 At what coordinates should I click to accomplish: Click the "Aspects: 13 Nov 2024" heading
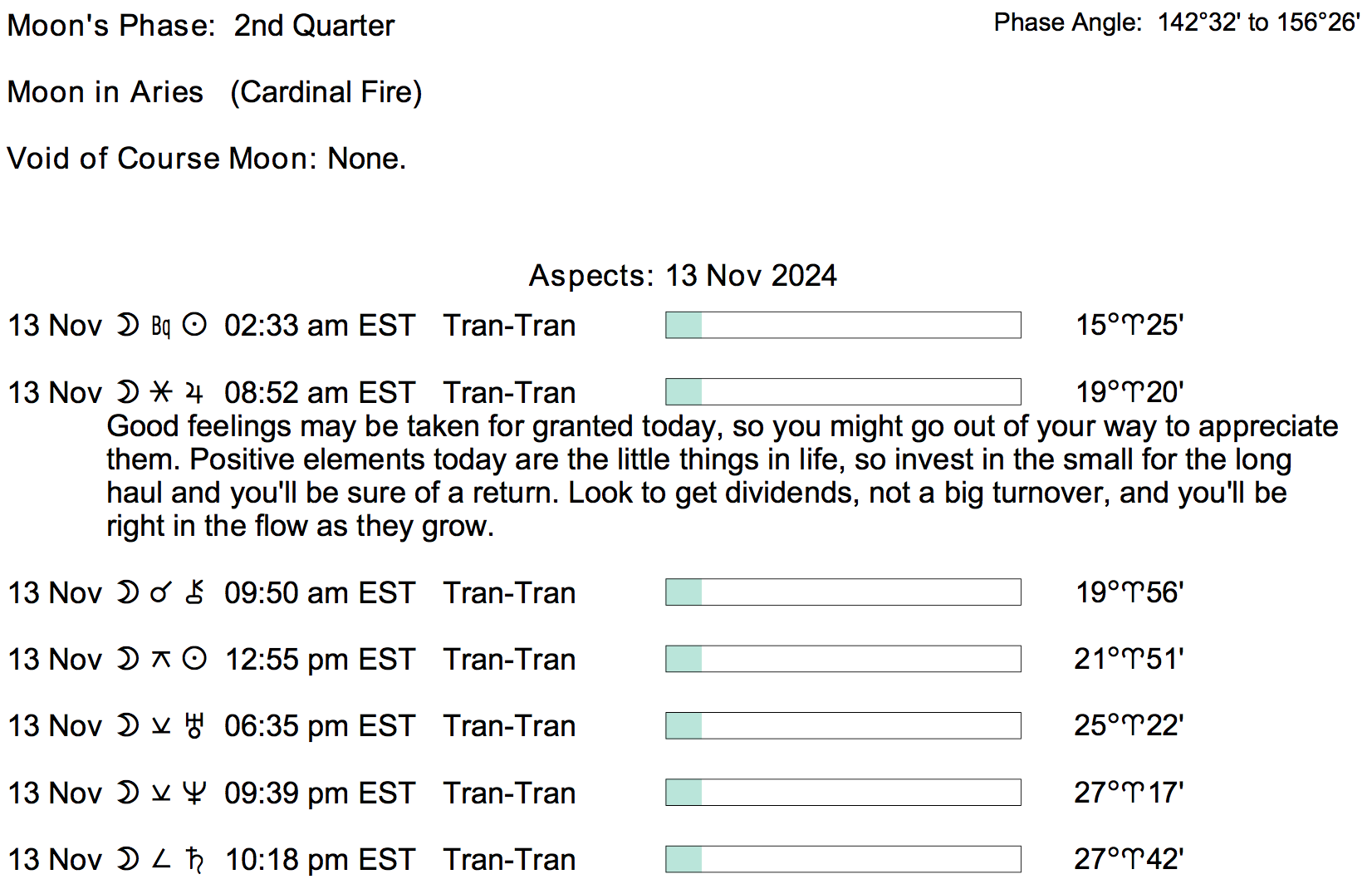(683, 275)
